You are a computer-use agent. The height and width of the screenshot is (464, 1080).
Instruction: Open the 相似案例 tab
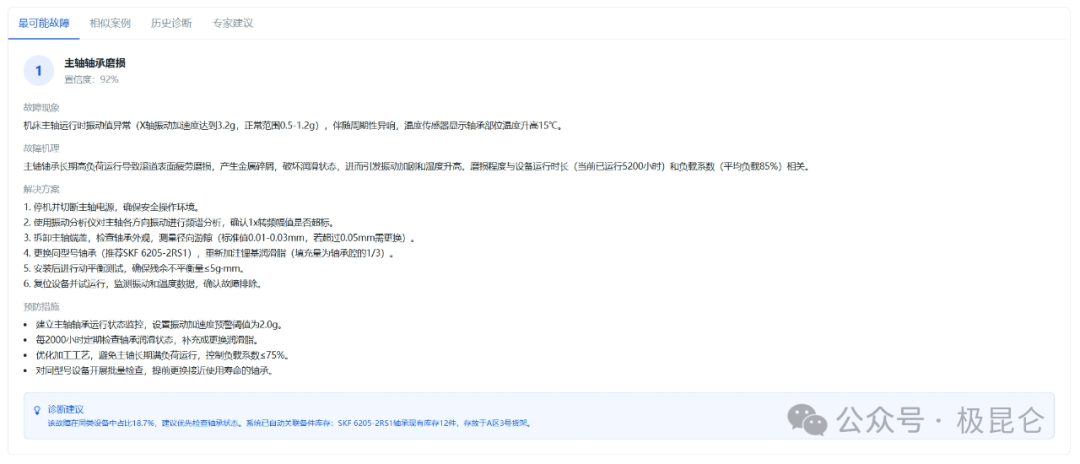coord(110,23)
